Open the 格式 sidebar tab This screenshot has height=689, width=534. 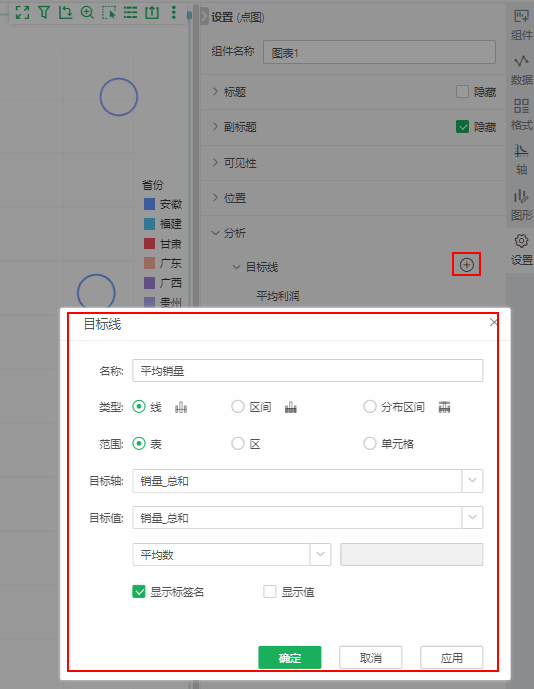pyautogui.click(x=521, y=115)
